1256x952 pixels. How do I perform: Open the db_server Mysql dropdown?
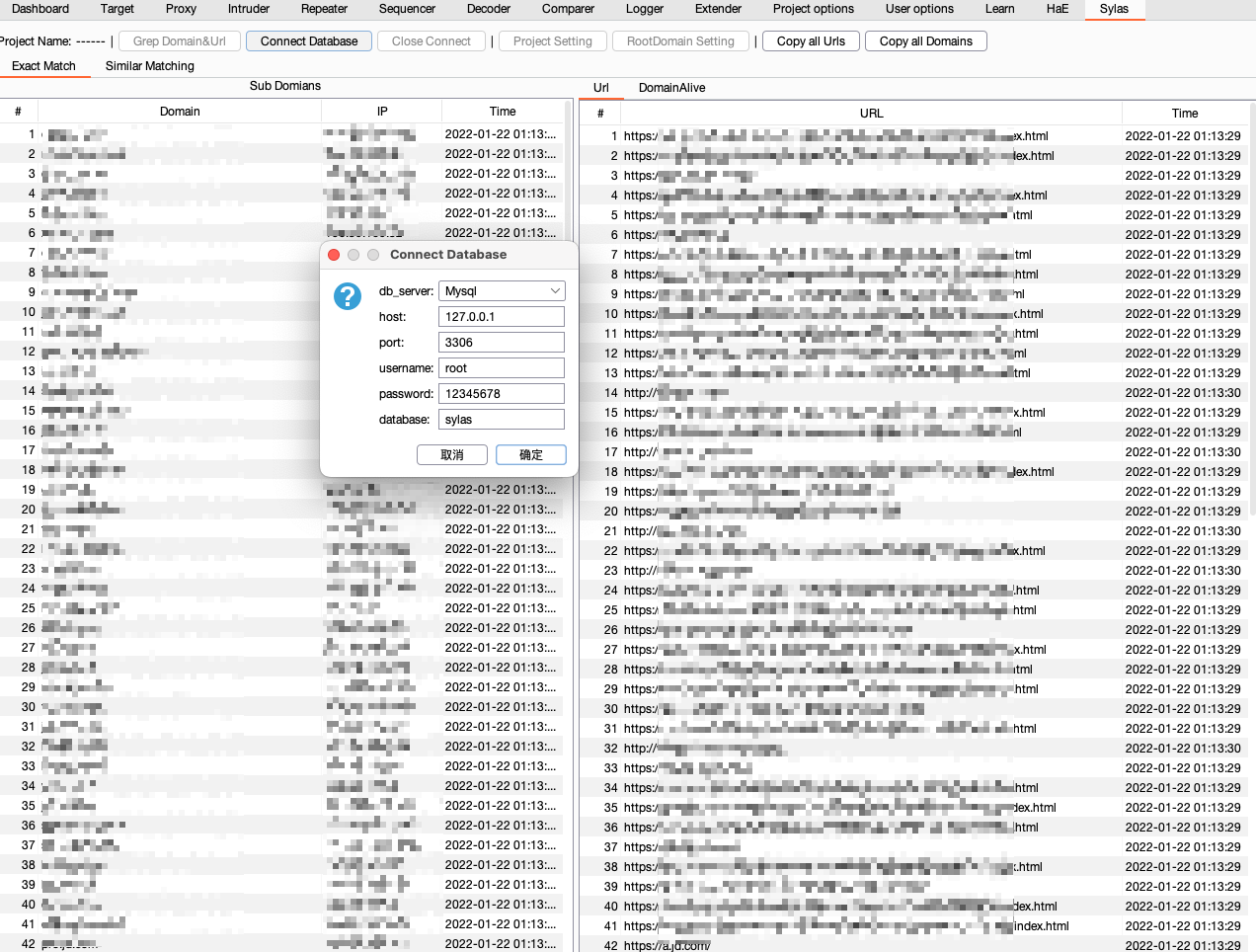click(x=502, y=291)
